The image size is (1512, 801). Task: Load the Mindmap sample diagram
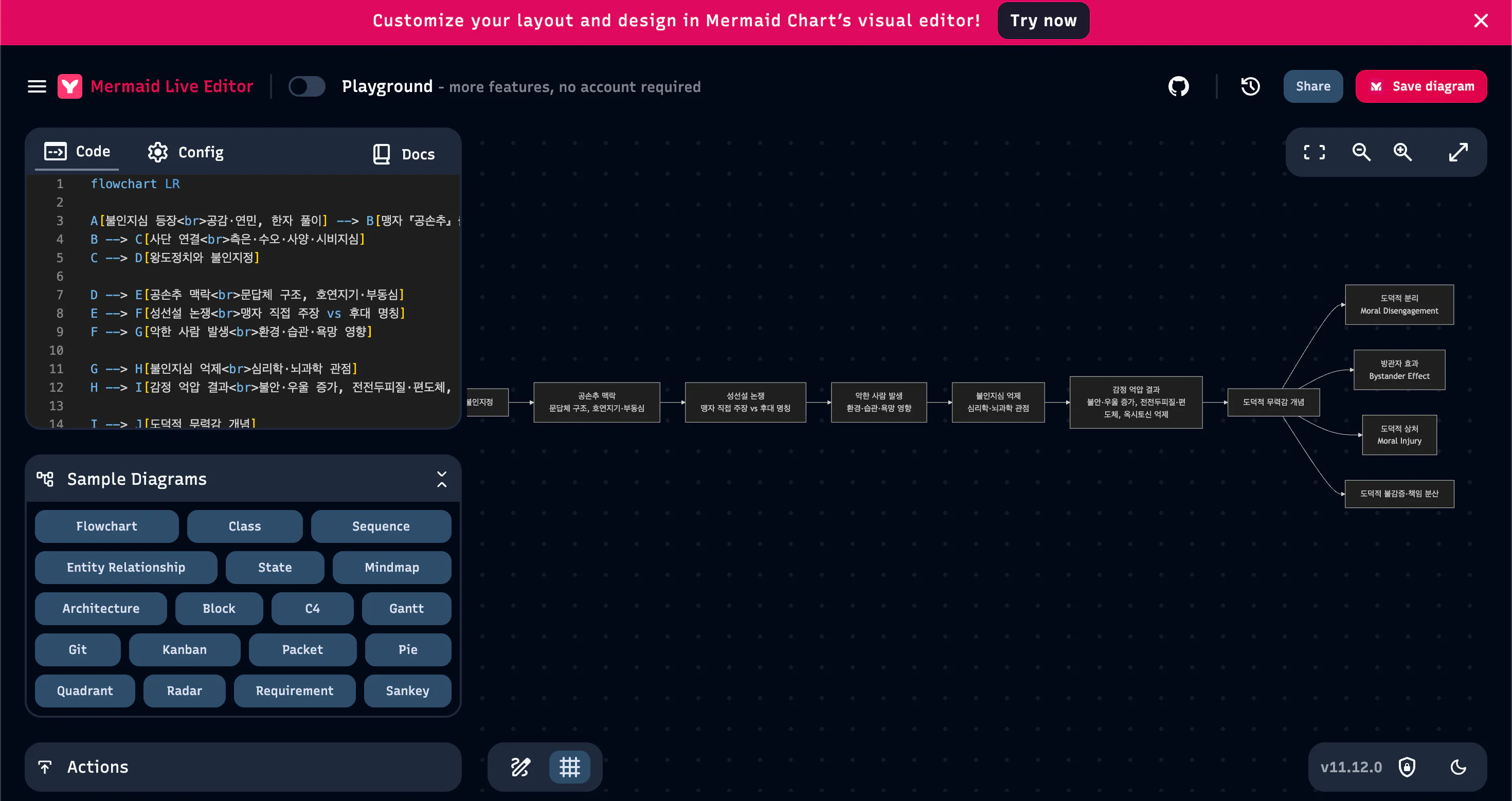[391, 567]
